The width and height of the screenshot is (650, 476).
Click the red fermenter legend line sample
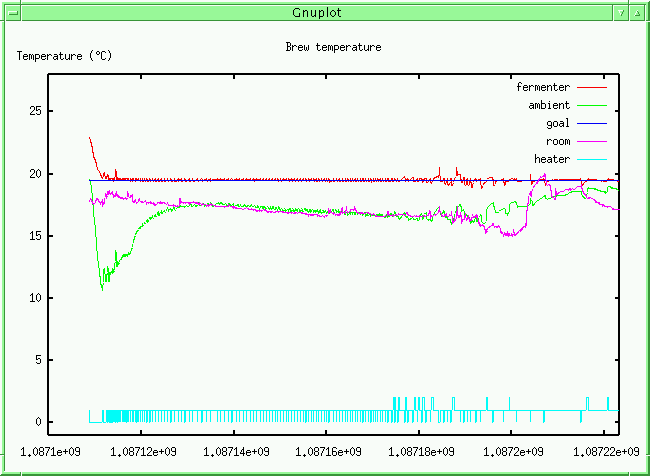(x=592, y=87)
